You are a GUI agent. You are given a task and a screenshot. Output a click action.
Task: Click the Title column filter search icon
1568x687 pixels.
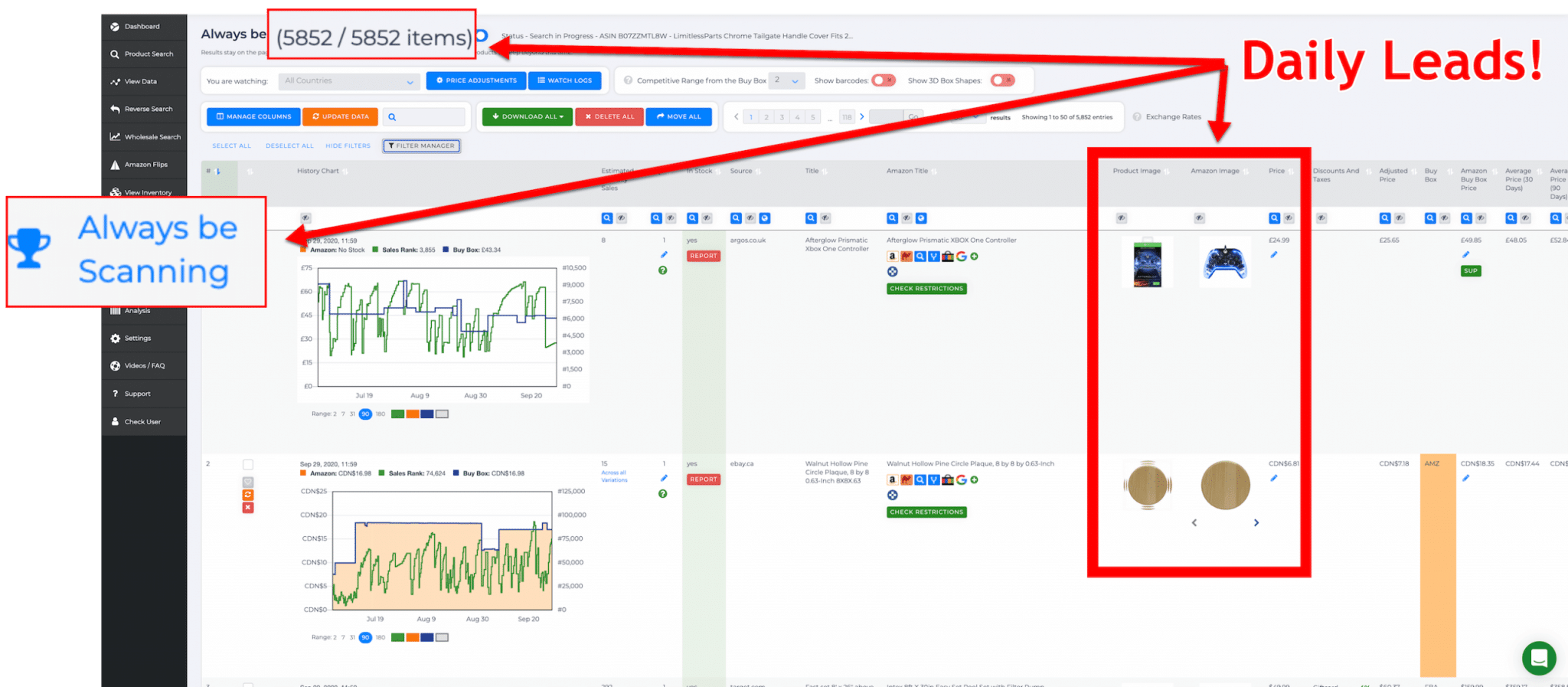pos(811,218)
